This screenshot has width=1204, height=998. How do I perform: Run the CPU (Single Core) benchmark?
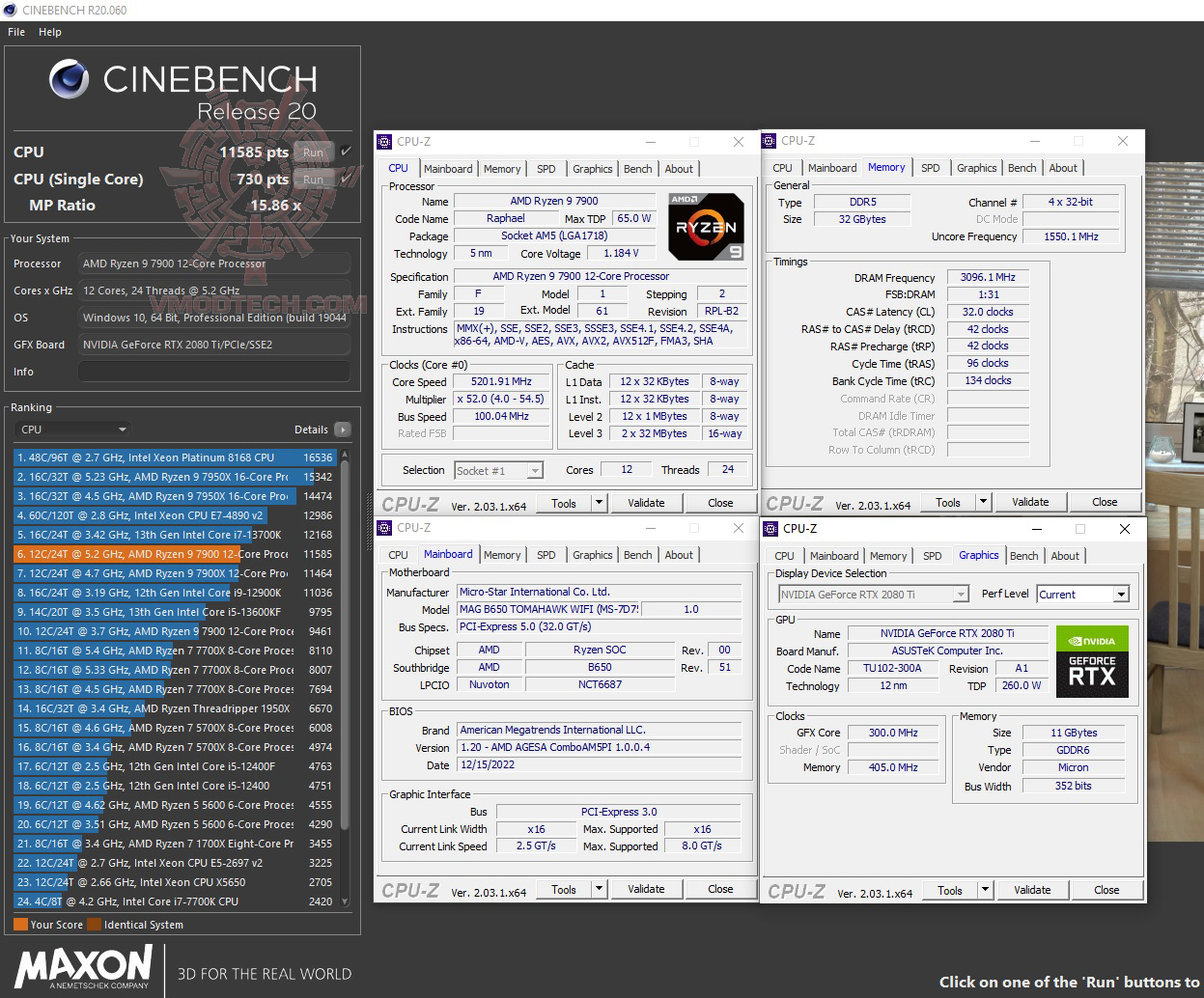click(x=313, y=180)
